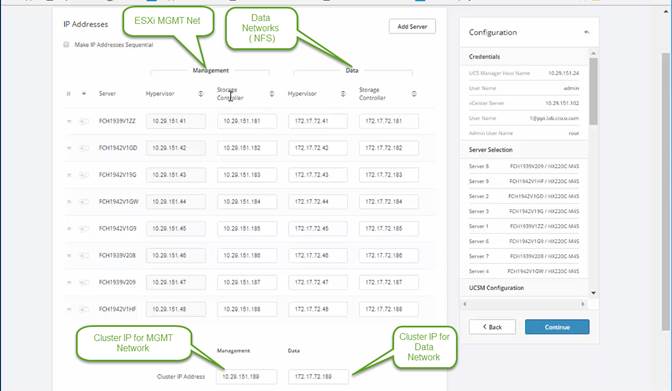672x391 pixels.
Task: Click data hypervisor field 172.17.72.41
Action: [318, 121]
